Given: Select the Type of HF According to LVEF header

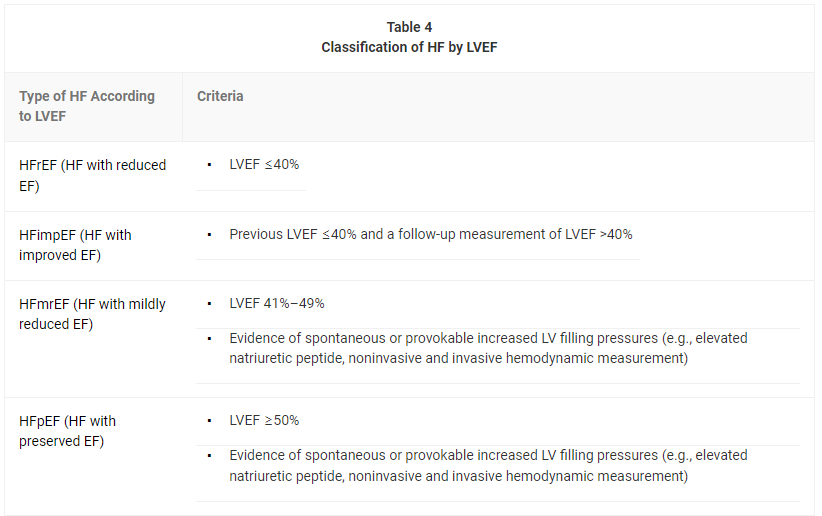Looking at the screenshot, I should click(x=87, y=106).
